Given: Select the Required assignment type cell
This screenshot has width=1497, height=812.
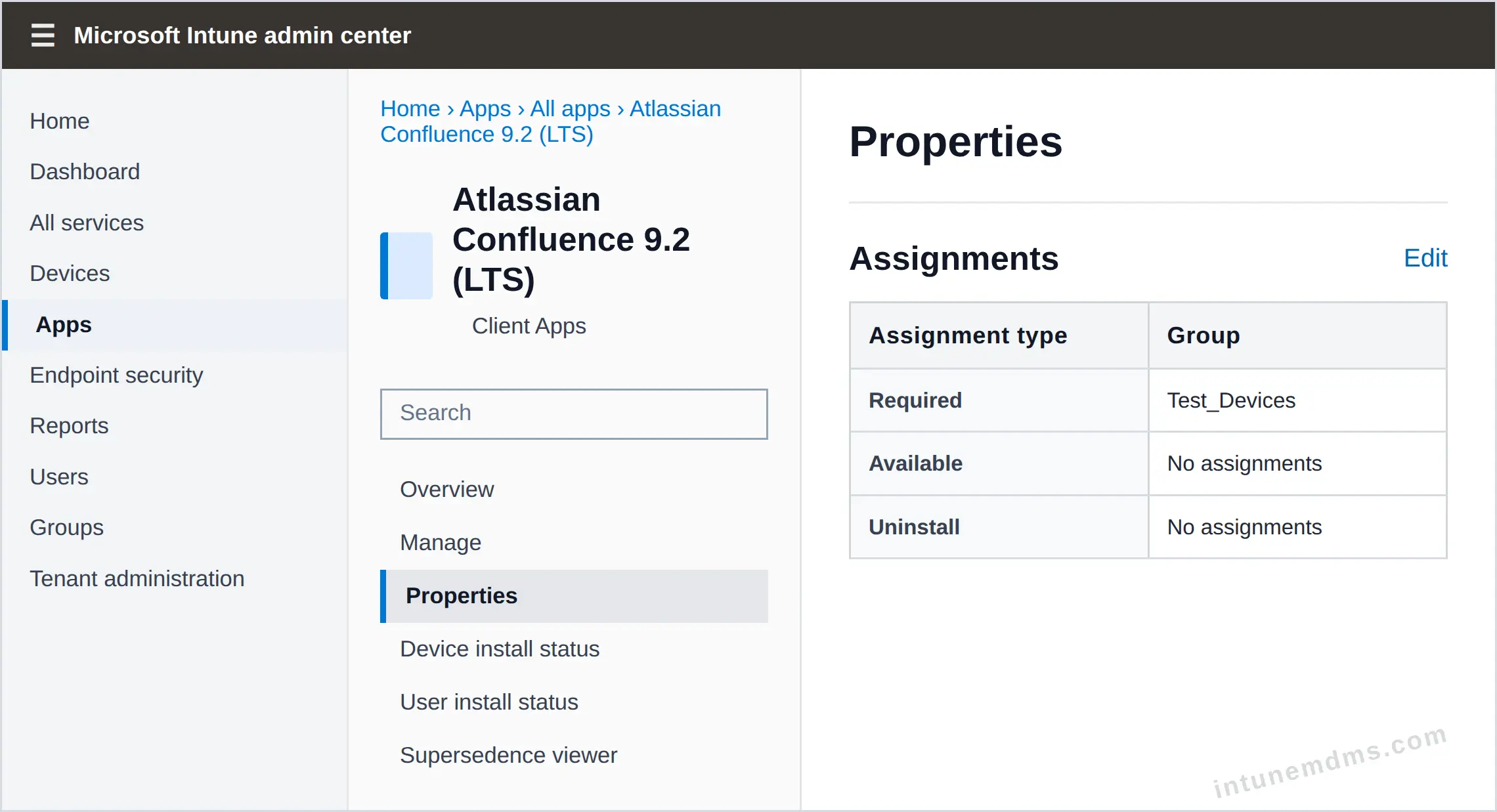Looking at the screenshot, I should [x=999, y=400].
